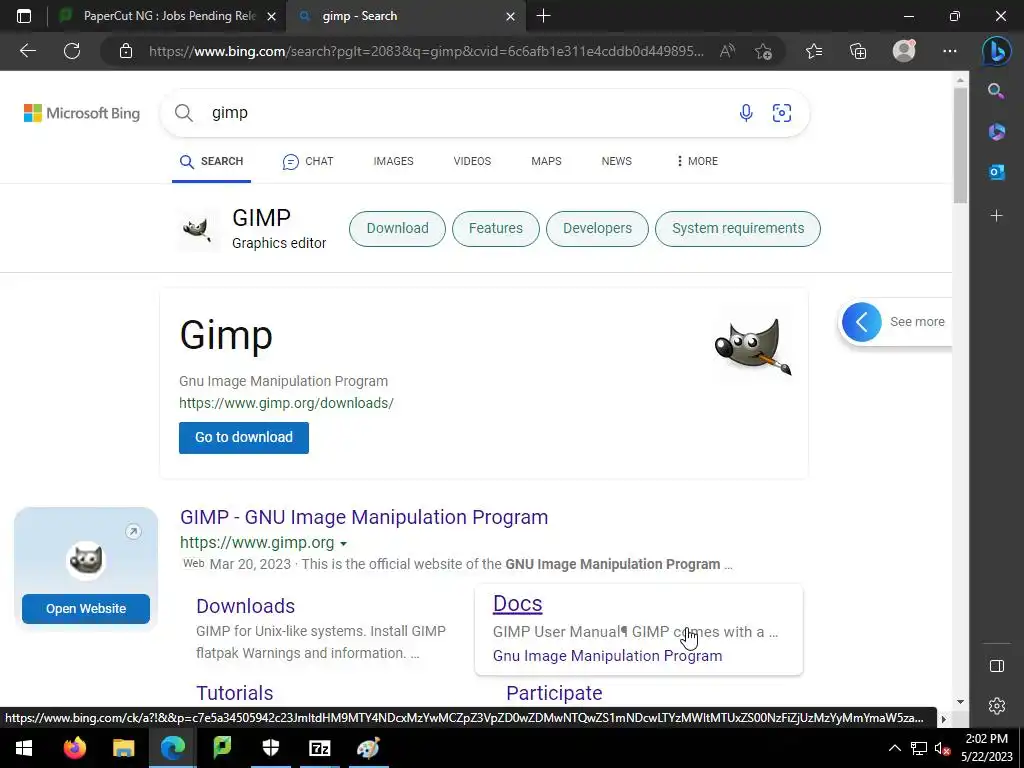Switch to the MAPS results tab
The width and height of the screenshot is (1024, 768).
(546, 161)
